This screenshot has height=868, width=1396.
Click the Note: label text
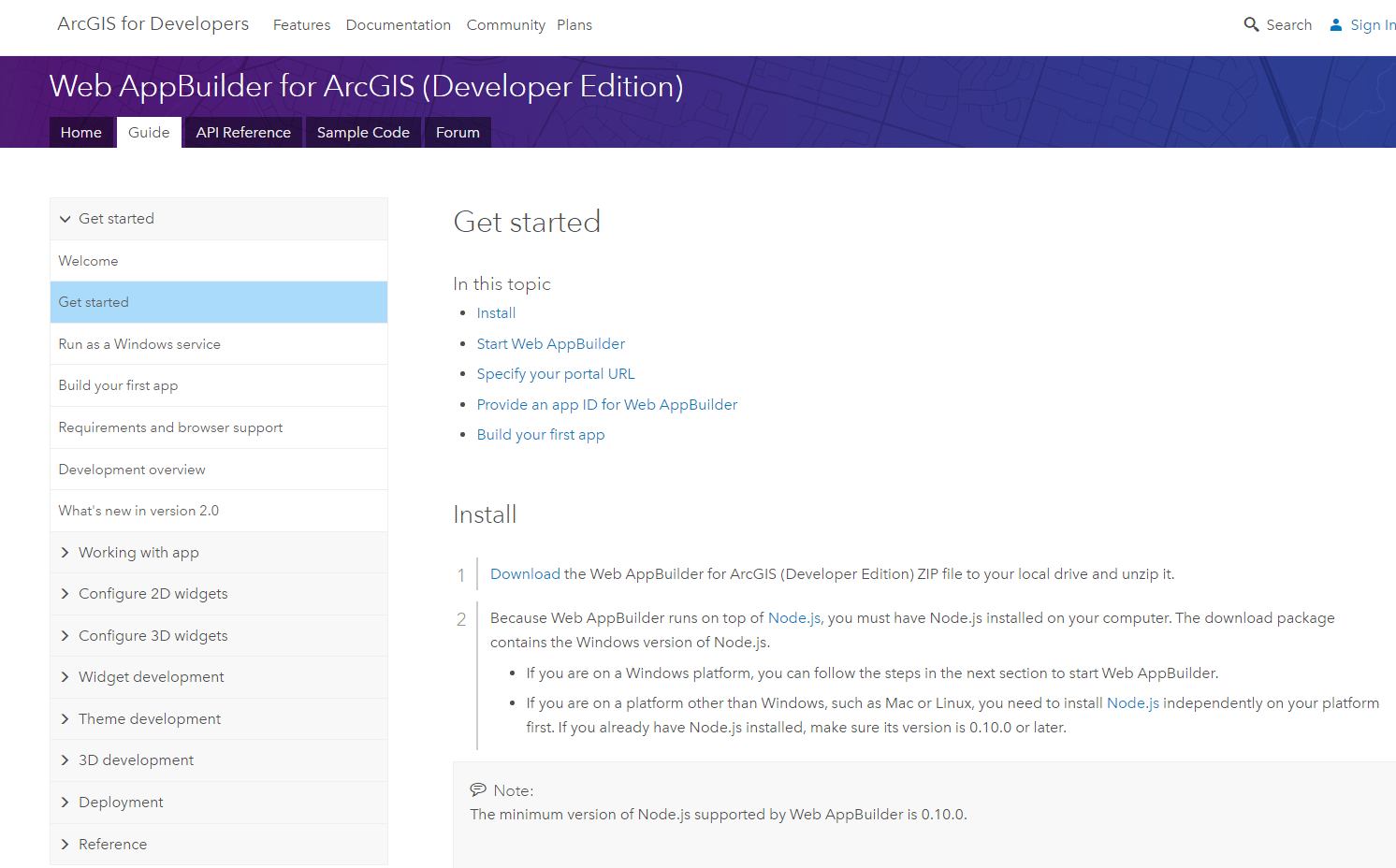click(514, 790)
